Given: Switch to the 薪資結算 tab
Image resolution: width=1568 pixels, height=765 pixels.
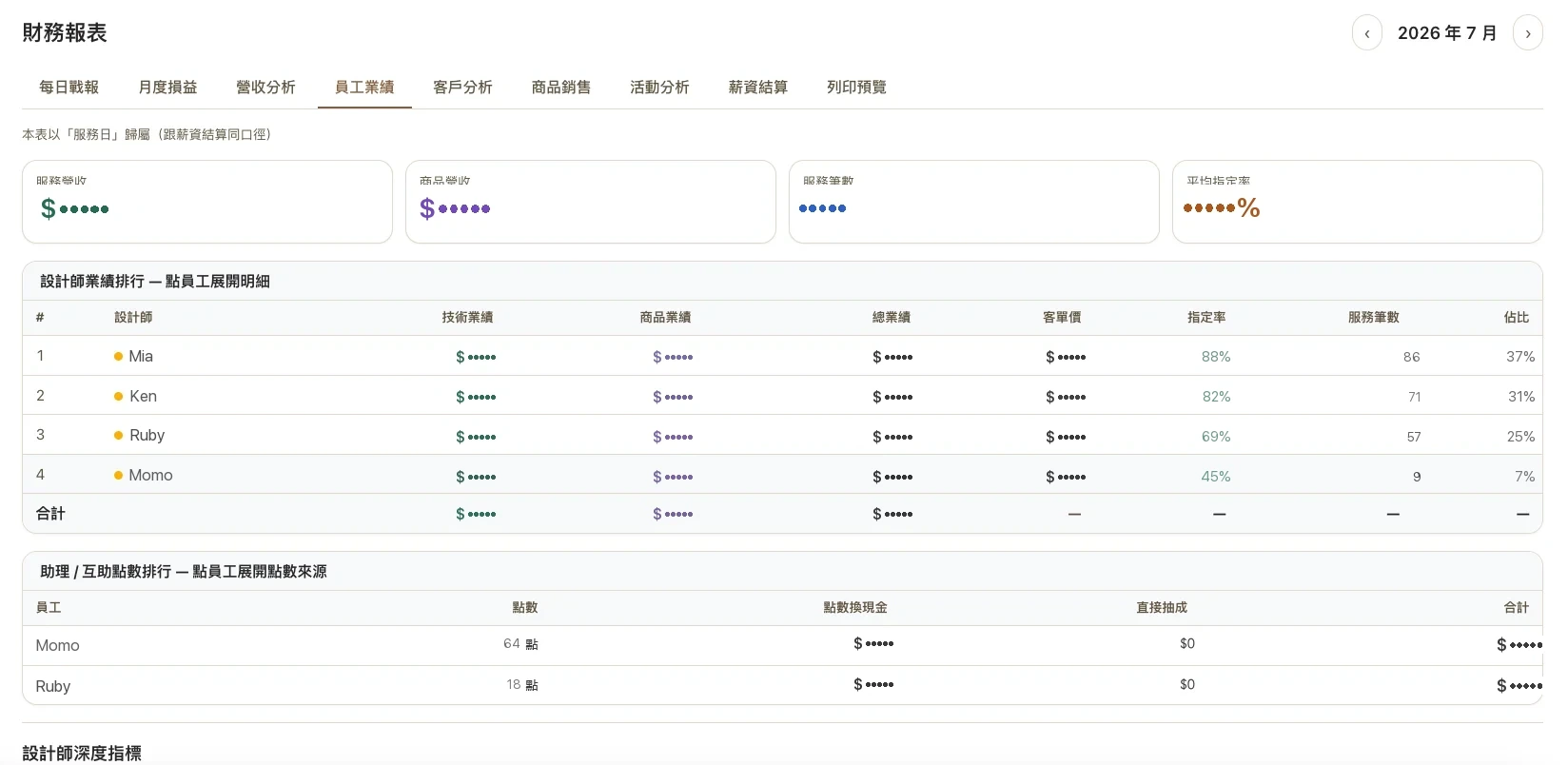Looking at the screenshot, I should coord(758,88).
